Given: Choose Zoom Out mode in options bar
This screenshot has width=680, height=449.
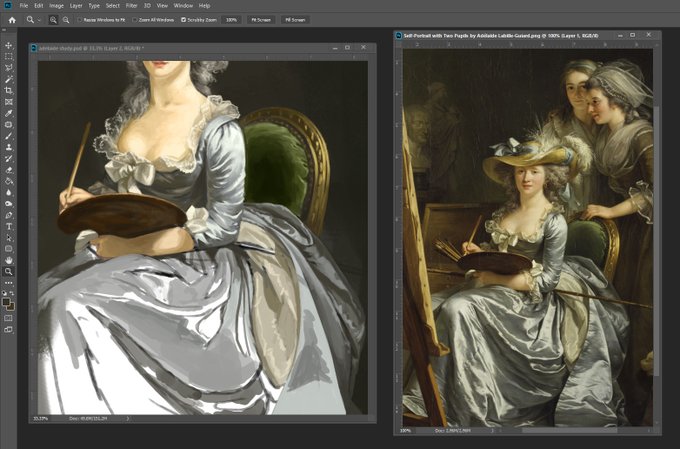Looking at the screenshot, I should point(66,20).
